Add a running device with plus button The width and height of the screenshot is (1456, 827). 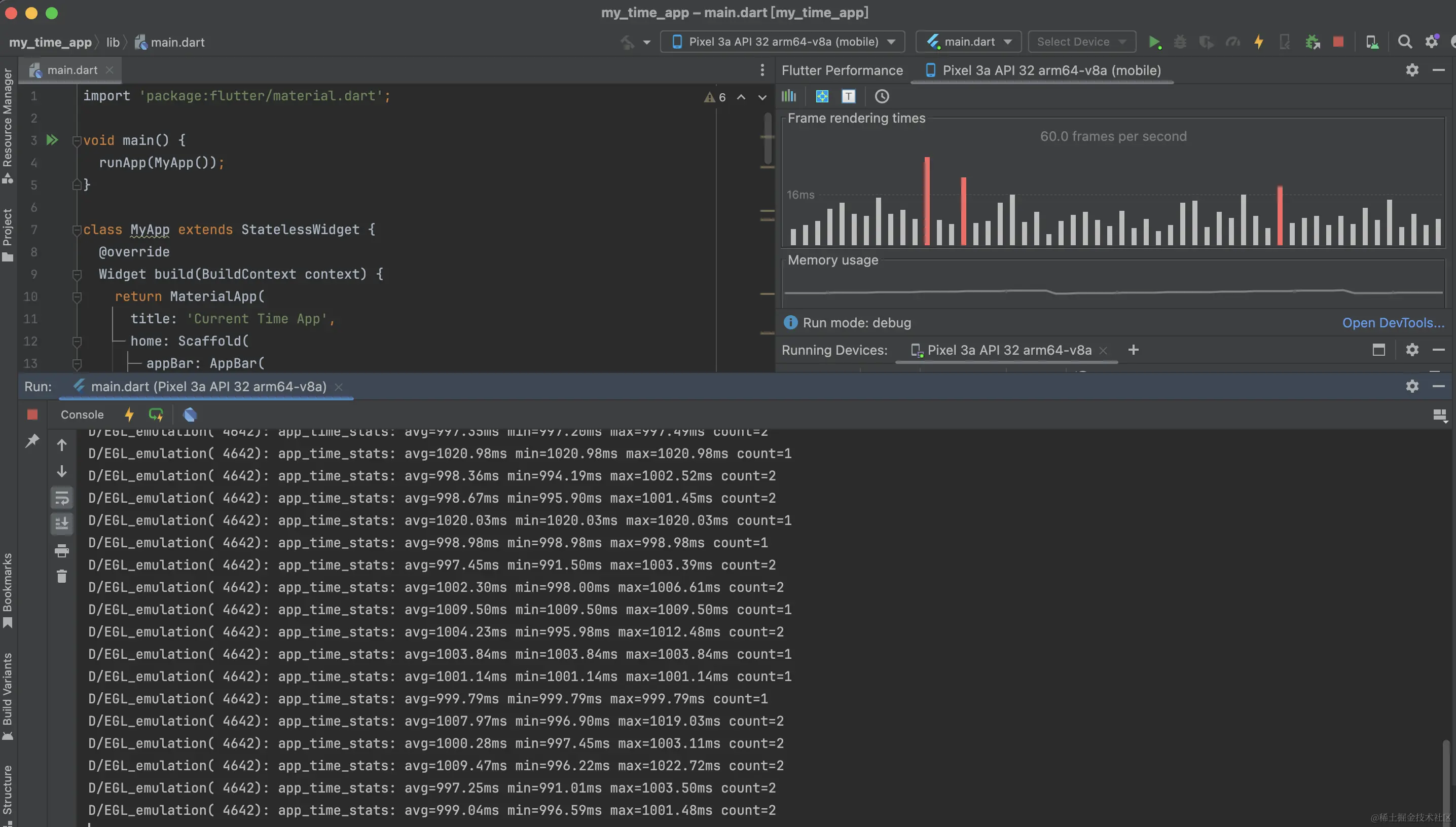1133,350
